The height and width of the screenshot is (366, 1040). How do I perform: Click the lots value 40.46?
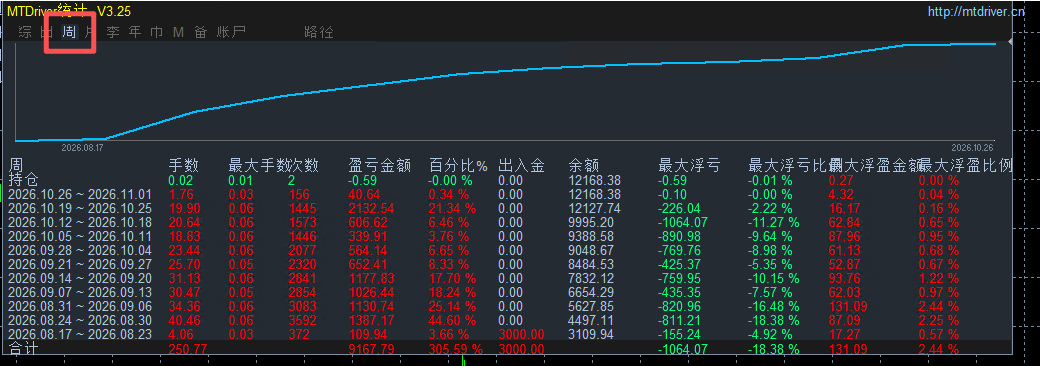click(x=185, y=321)
